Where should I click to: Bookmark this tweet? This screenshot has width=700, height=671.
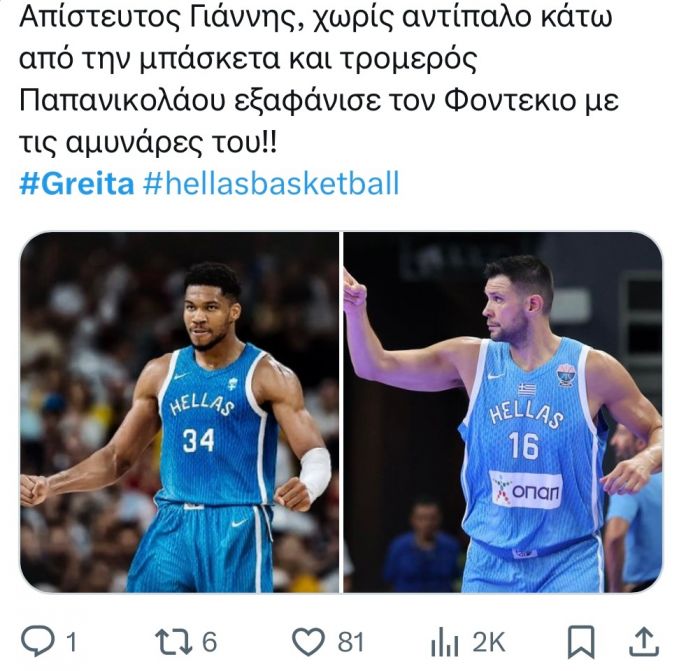(x=581, y=642)
